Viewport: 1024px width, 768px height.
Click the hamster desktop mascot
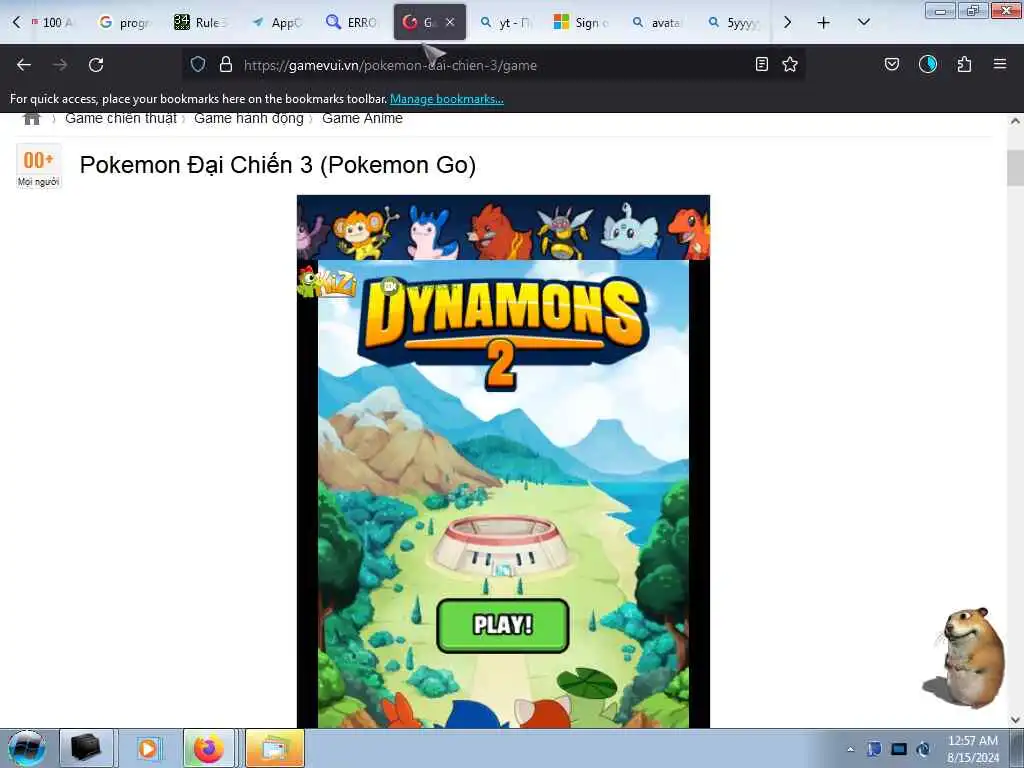(967, 658)
